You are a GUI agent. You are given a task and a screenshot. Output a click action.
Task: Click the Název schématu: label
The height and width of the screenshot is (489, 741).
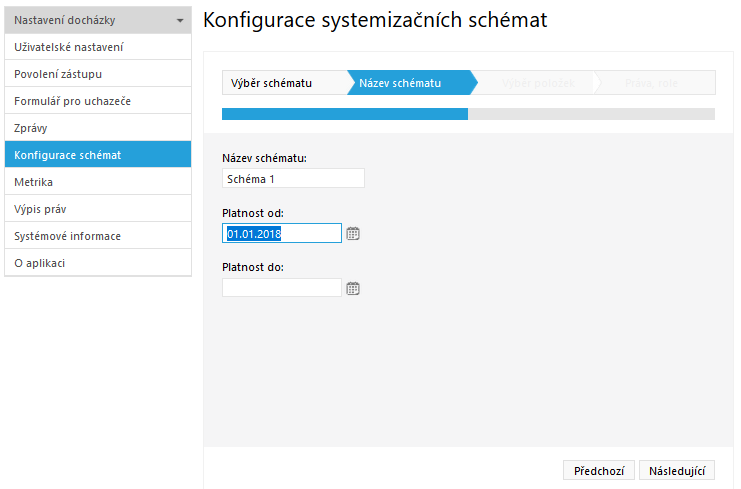(264, 158)
